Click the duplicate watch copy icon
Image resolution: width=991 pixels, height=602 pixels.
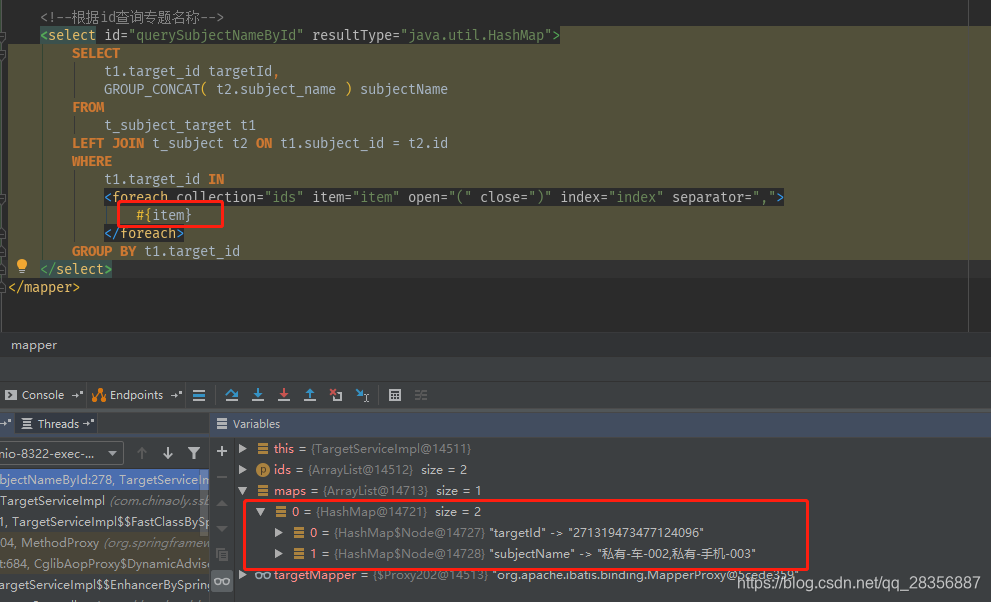coord(222,555)
